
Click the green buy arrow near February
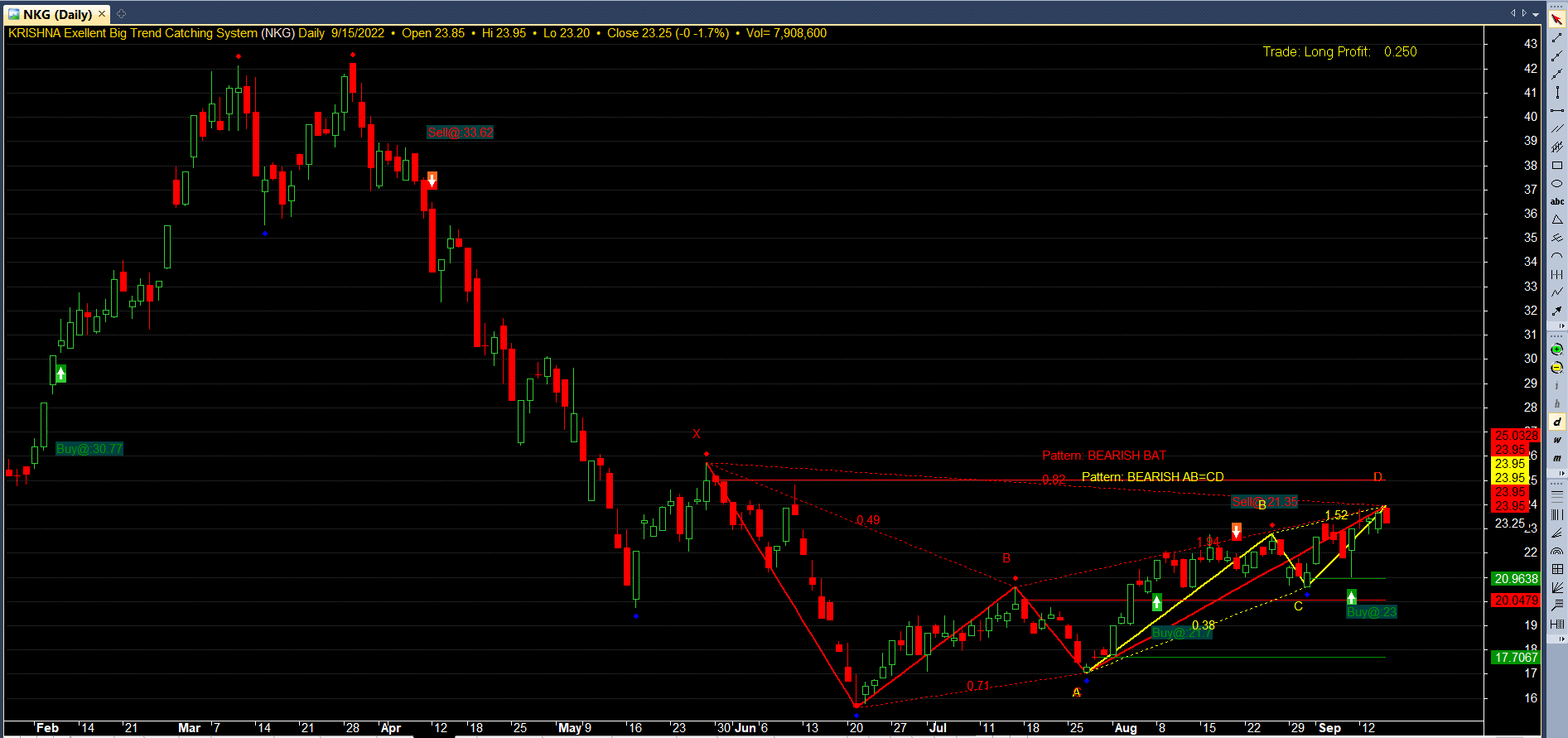coord(60,374)
